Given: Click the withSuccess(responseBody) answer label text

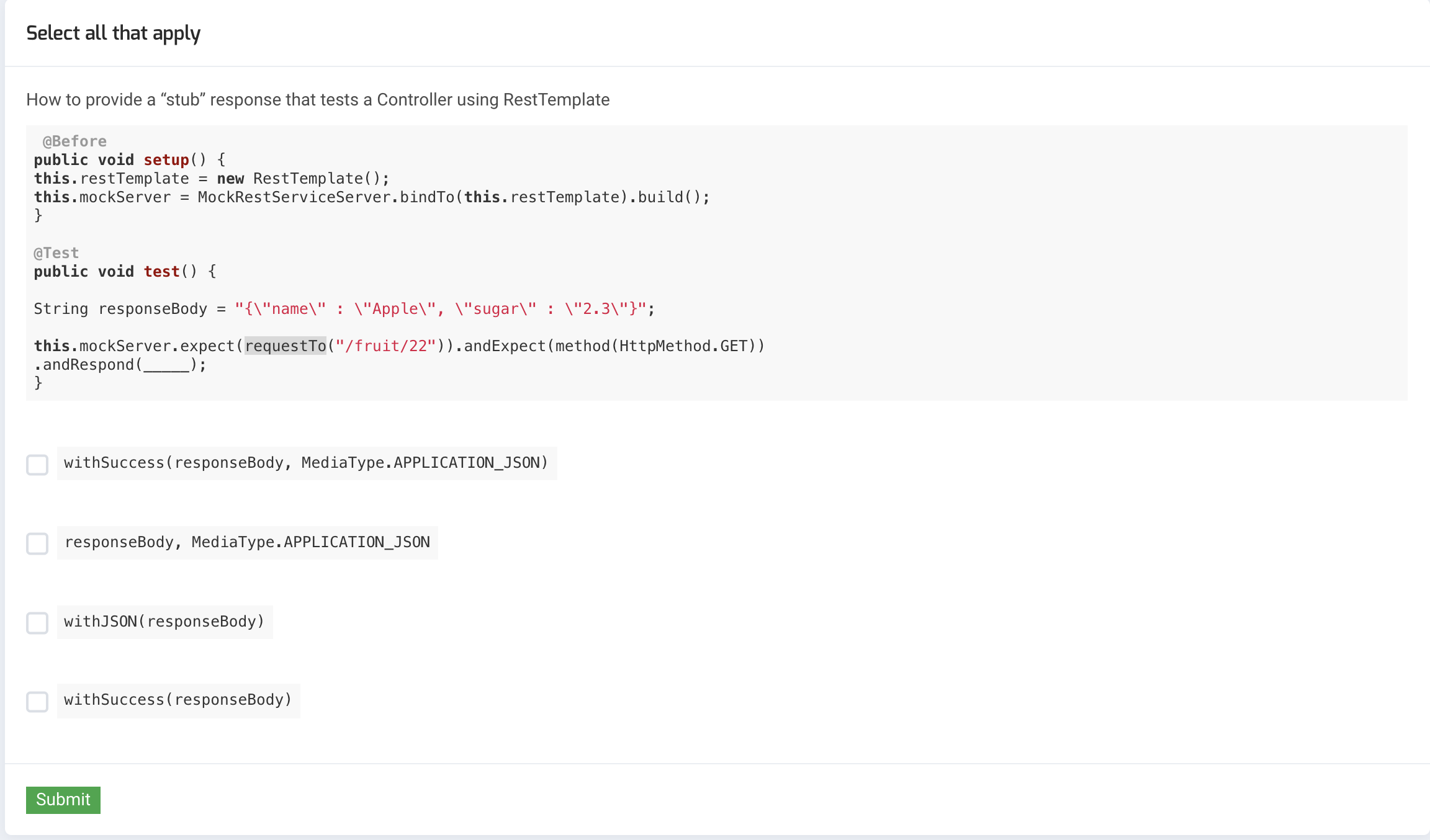Looking at the screenshot, I should coord(178,700).
